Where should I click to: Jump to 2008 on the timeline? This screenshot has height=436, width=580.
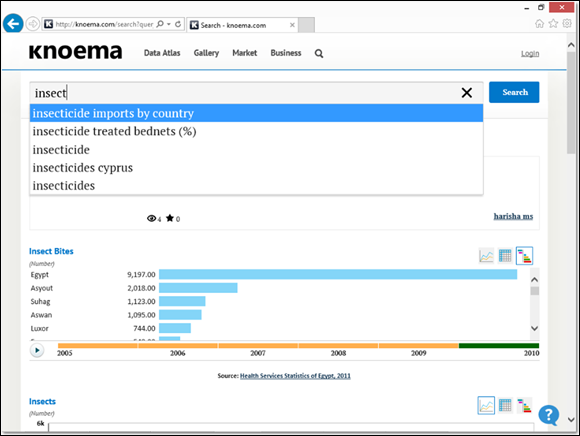[338, 353]
